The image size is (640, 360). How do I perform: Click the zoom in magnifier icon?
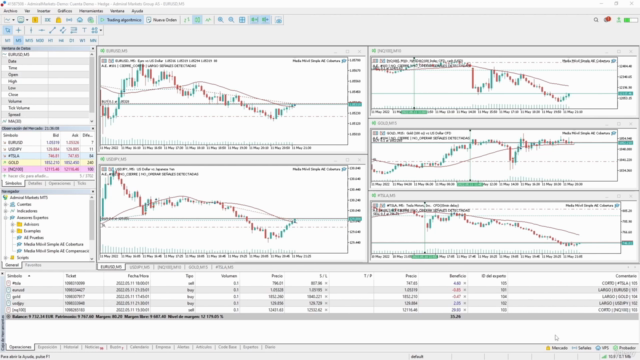click(x=220, y=20)
